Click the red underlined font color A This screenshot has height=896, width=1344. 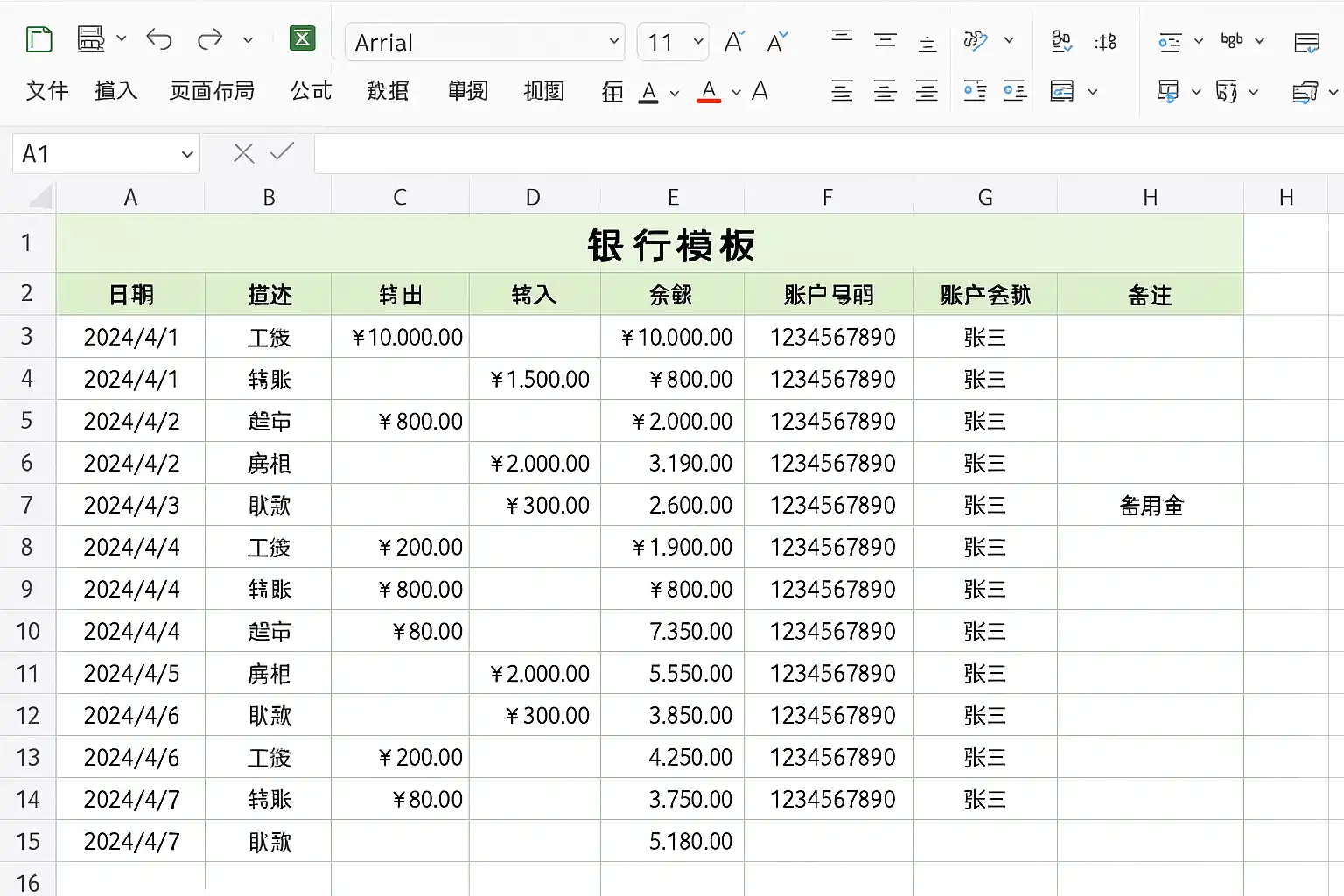point(709,91)
